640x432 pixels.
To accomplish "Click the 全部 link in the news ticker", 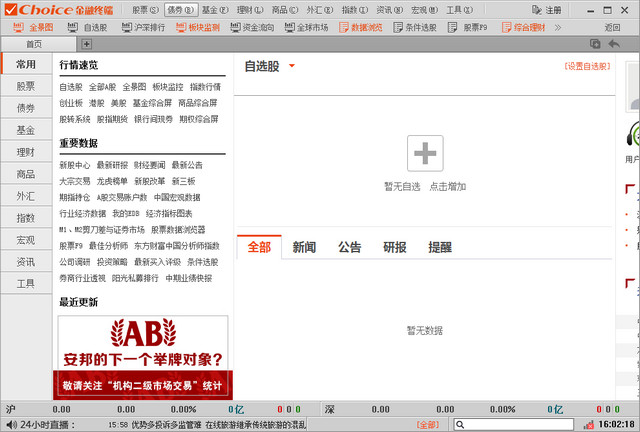I will click(427, 425).
